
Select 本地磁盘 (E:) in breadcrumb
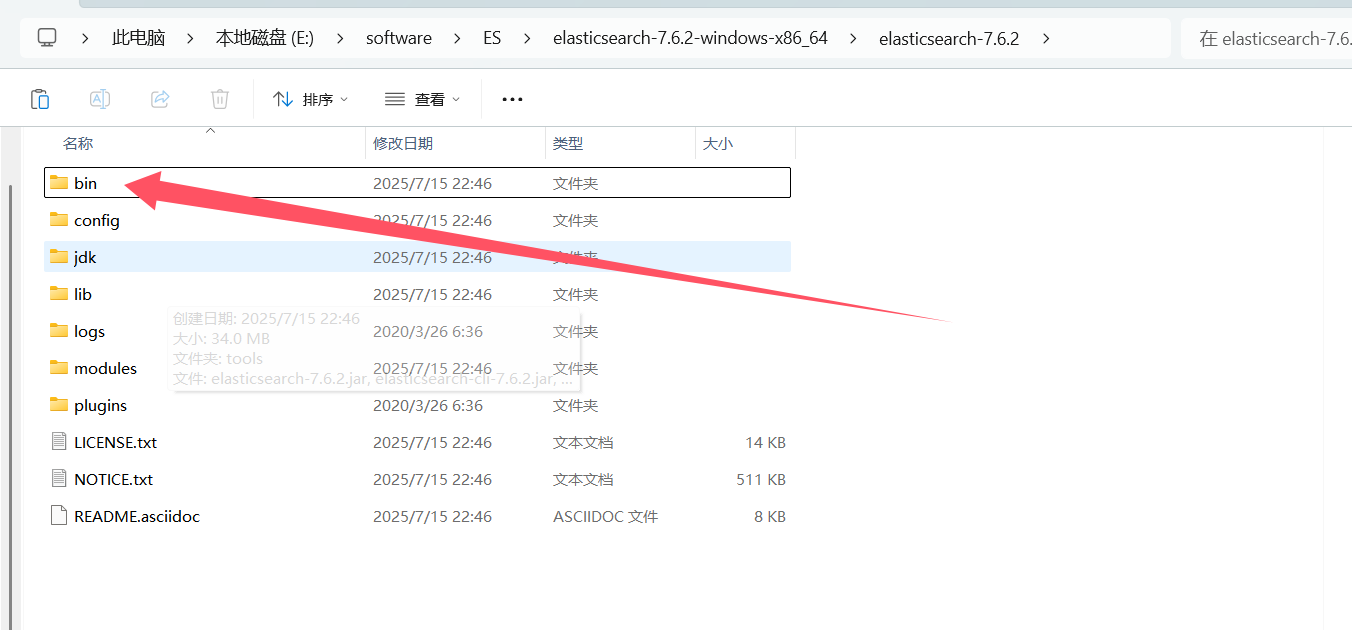(265, 38)
